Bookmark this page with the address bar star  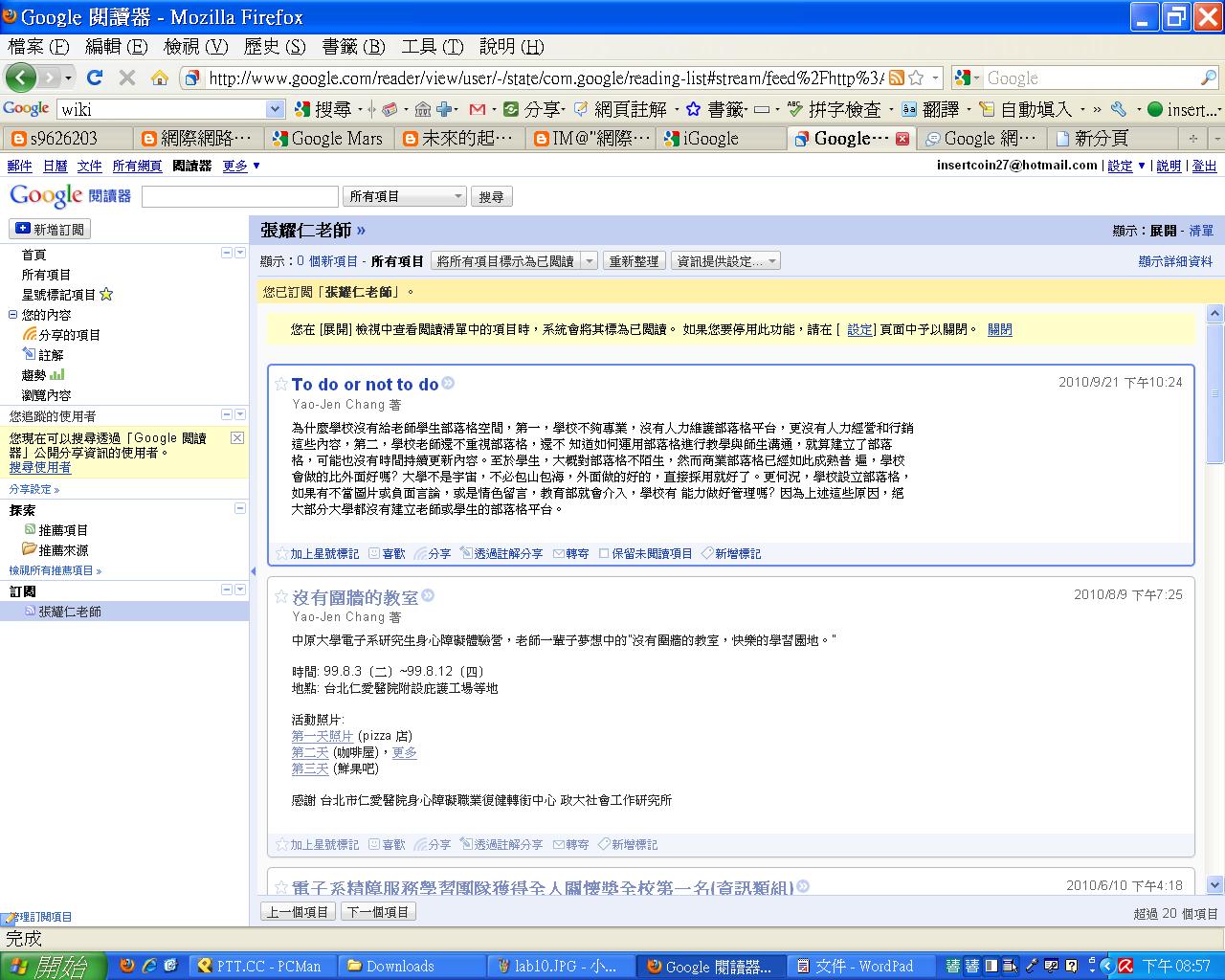coord(915,78)
